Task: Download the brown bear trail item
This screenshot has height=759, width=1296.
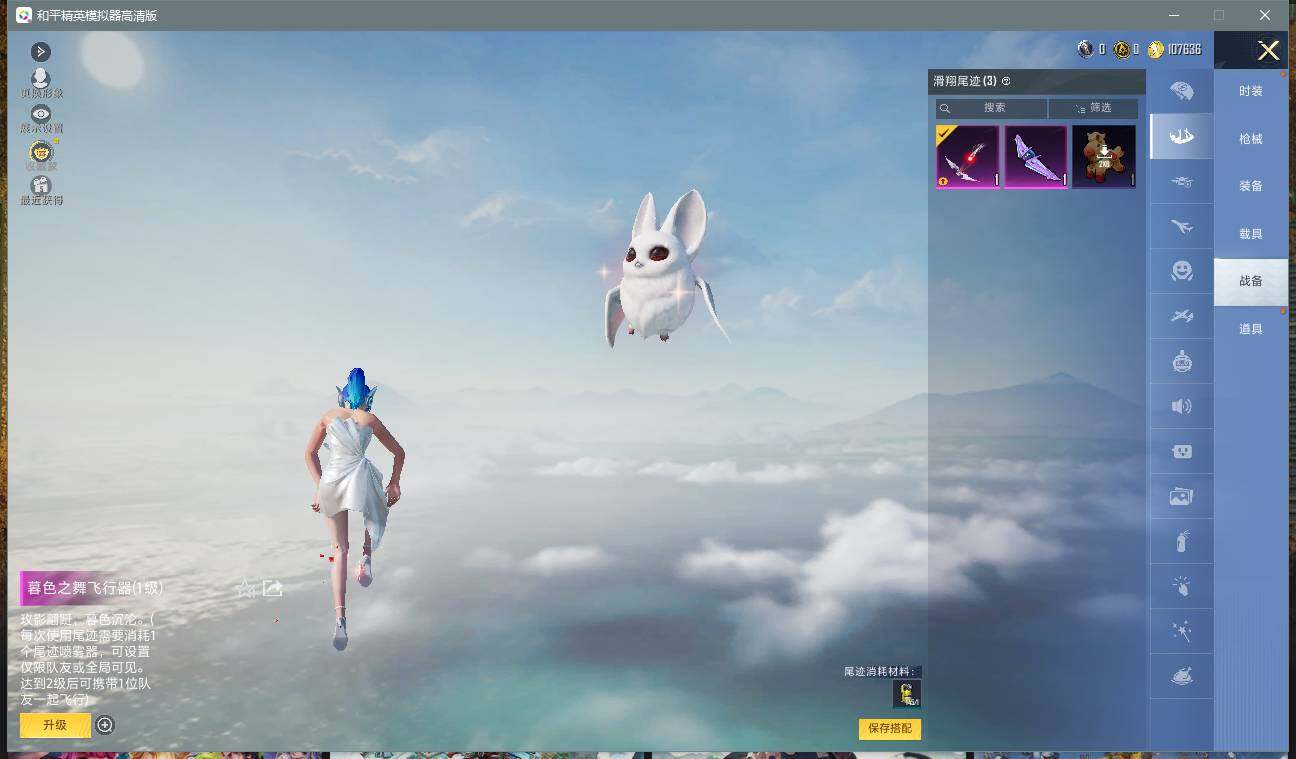Action: pyautogui.click(x=1104, y=156)
